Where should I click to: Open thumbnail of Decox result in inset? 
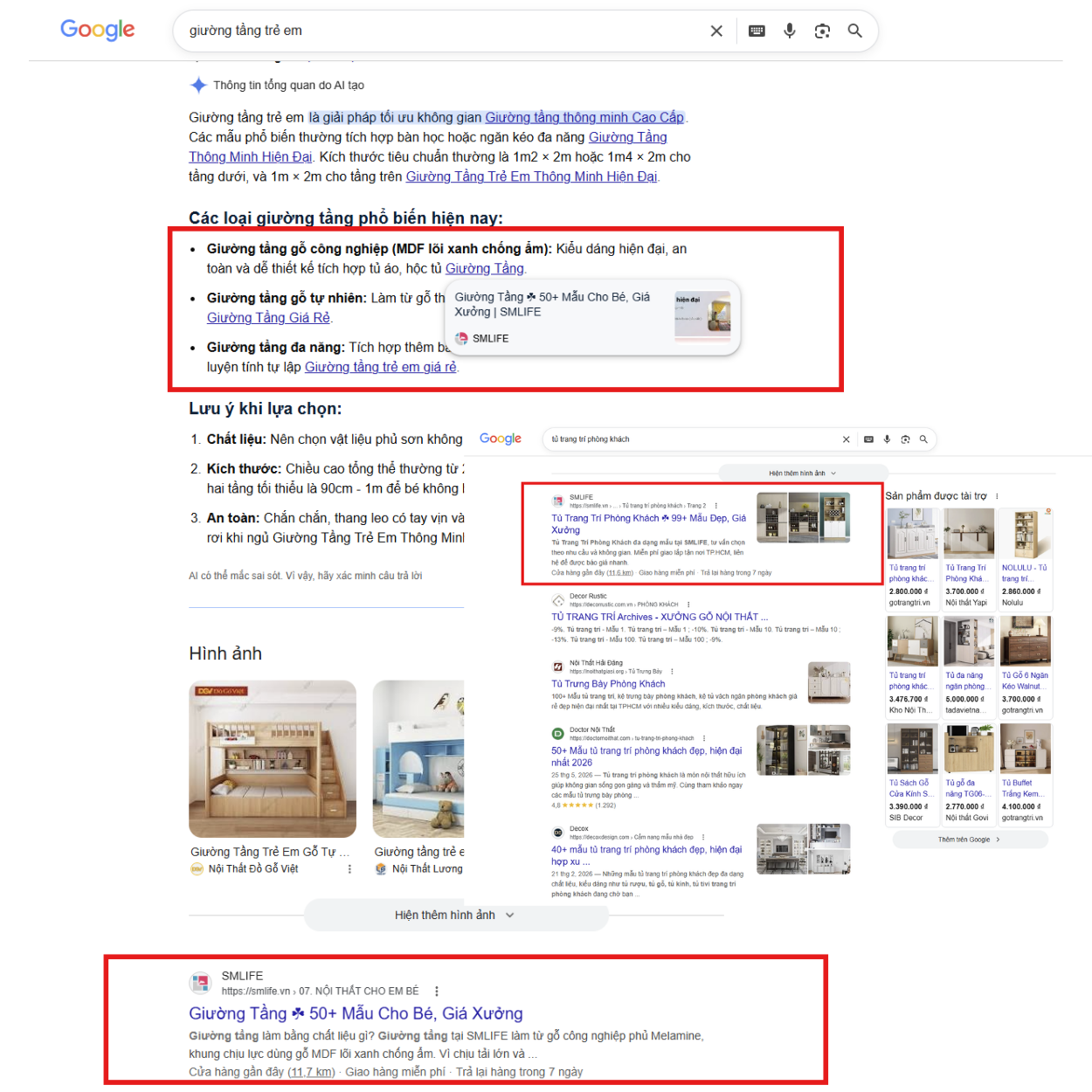click(804, 849)
